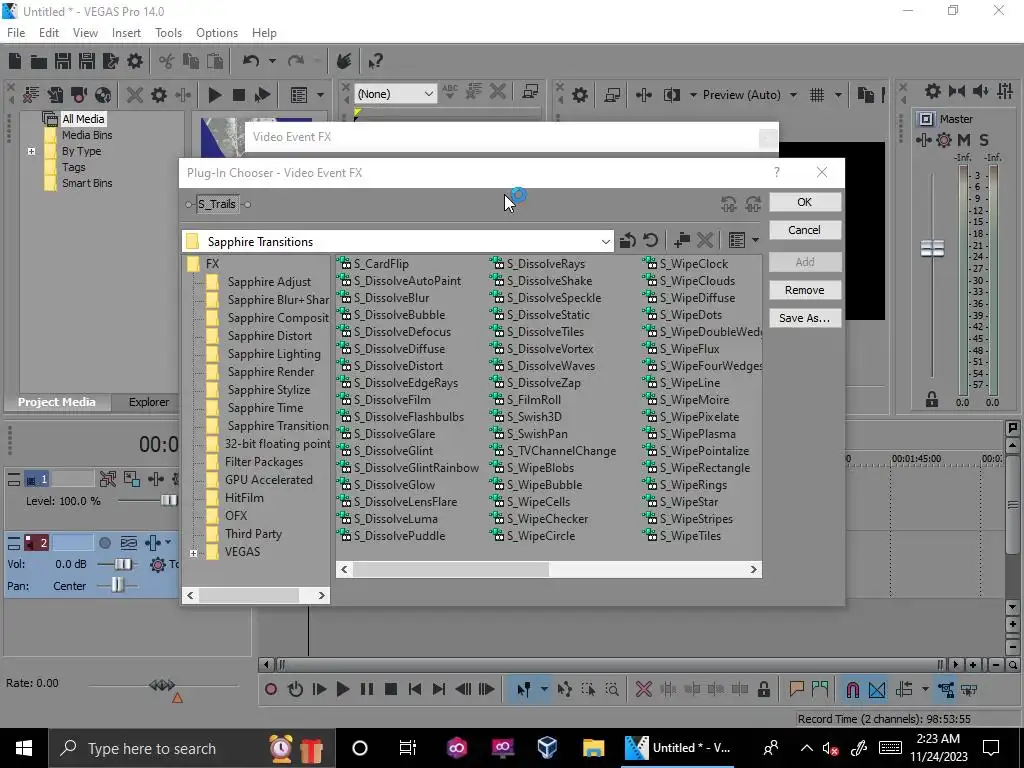The height and width of the screenshot is (768, 1024).
Task: Open project Properties gear icon
Action: [x=135, y=61]
